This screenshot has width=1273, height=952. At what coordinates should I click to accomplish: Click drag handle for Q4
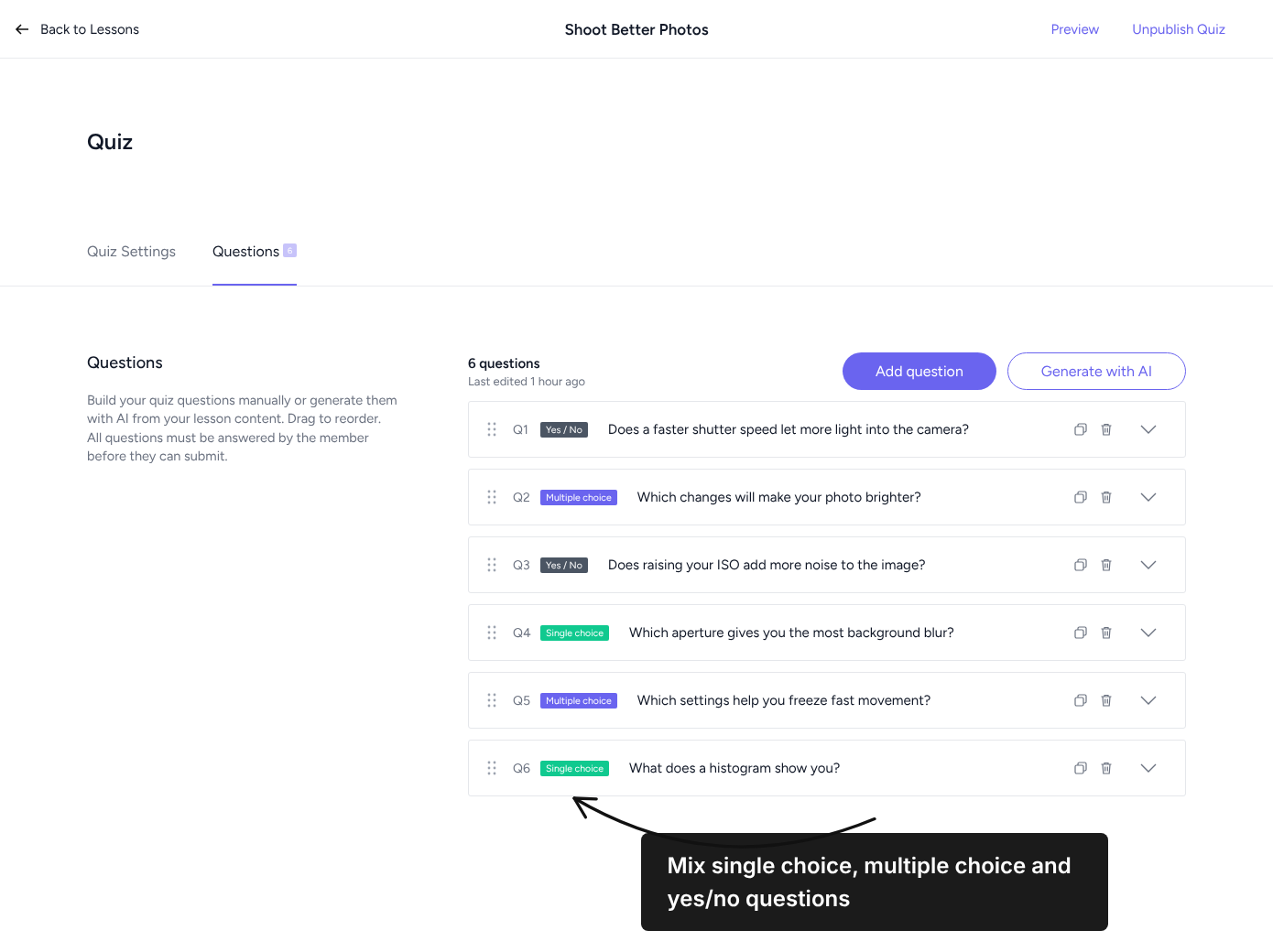point(492,633)
